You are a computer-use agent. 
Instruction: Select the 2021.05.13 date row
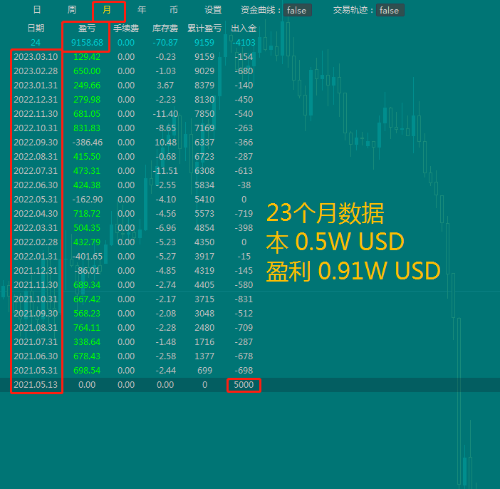tap(36, 385)
